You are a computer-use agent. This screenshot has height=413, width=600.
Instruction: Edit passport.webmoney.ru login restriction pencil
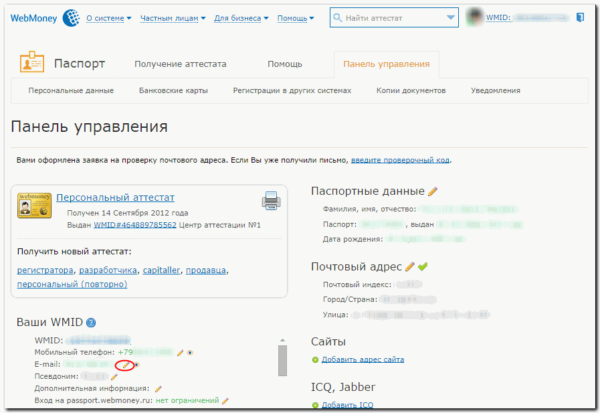click(x=225, y=401)
